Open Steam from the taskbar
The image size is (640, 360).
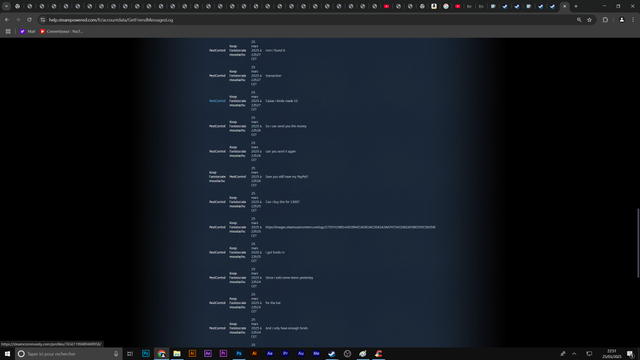click(x=332, y=354)
